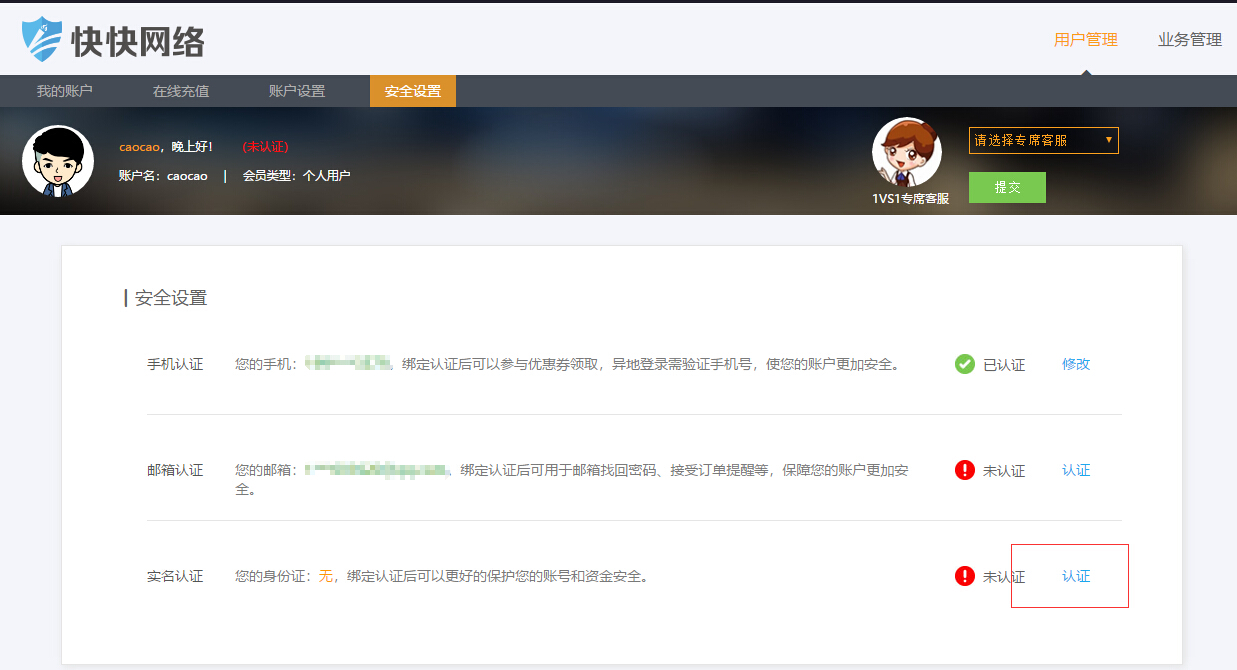Image resolution: width=1237 pixels, height=670 pixels.
Task: Select the 安全设置 tab
Action: coord(413,91)
